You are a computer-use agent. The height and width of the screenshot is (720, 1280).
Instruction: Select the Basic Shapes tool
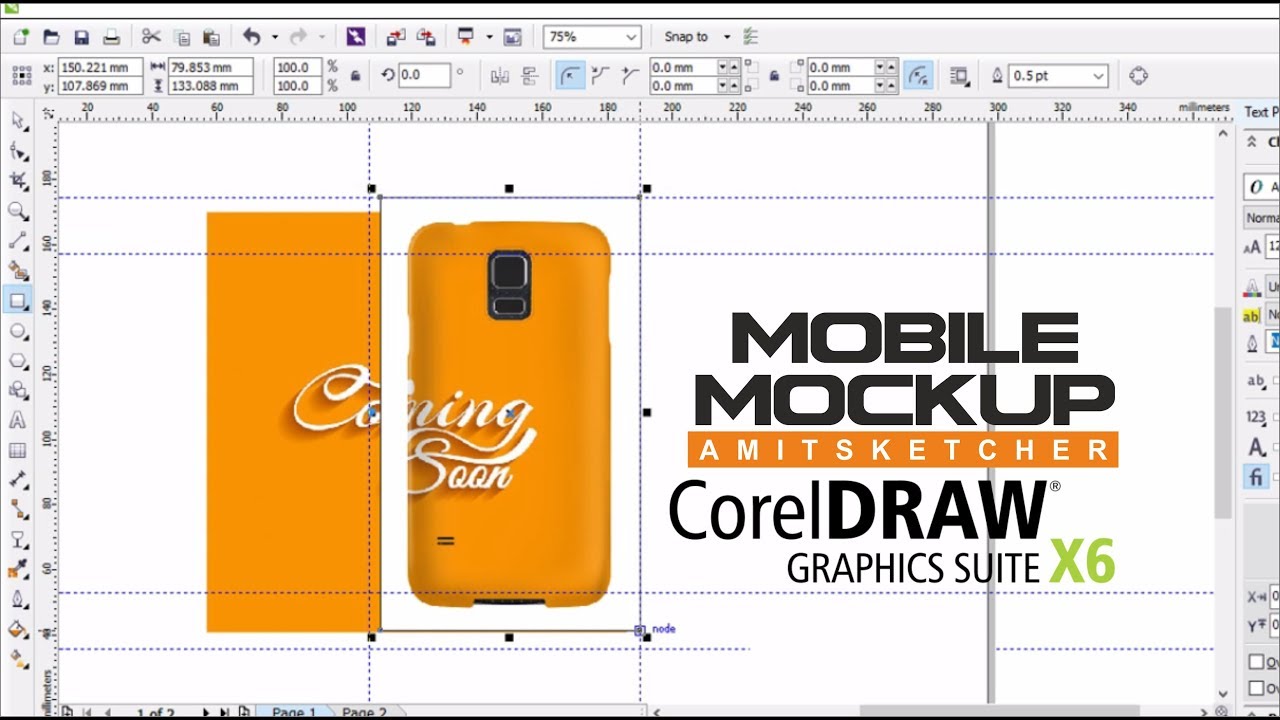18,390
